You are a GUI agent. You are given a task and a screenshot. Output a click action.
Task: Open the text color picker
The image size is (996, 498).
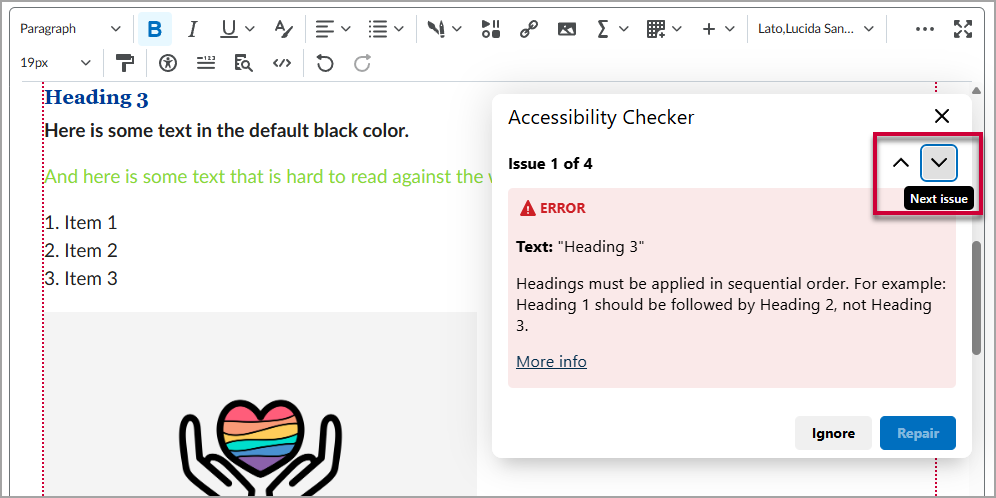tap(283, 29)
